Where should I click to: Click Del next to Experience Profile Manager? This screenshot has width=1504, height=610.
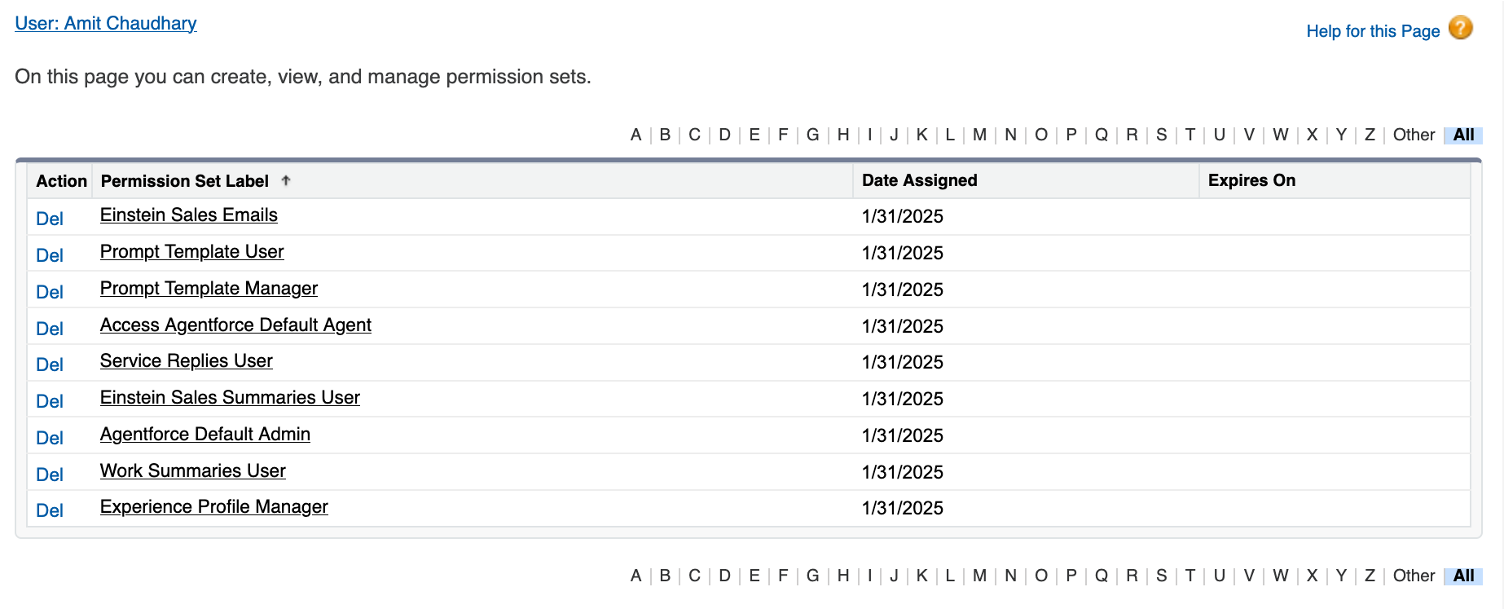tap(50, 510)
